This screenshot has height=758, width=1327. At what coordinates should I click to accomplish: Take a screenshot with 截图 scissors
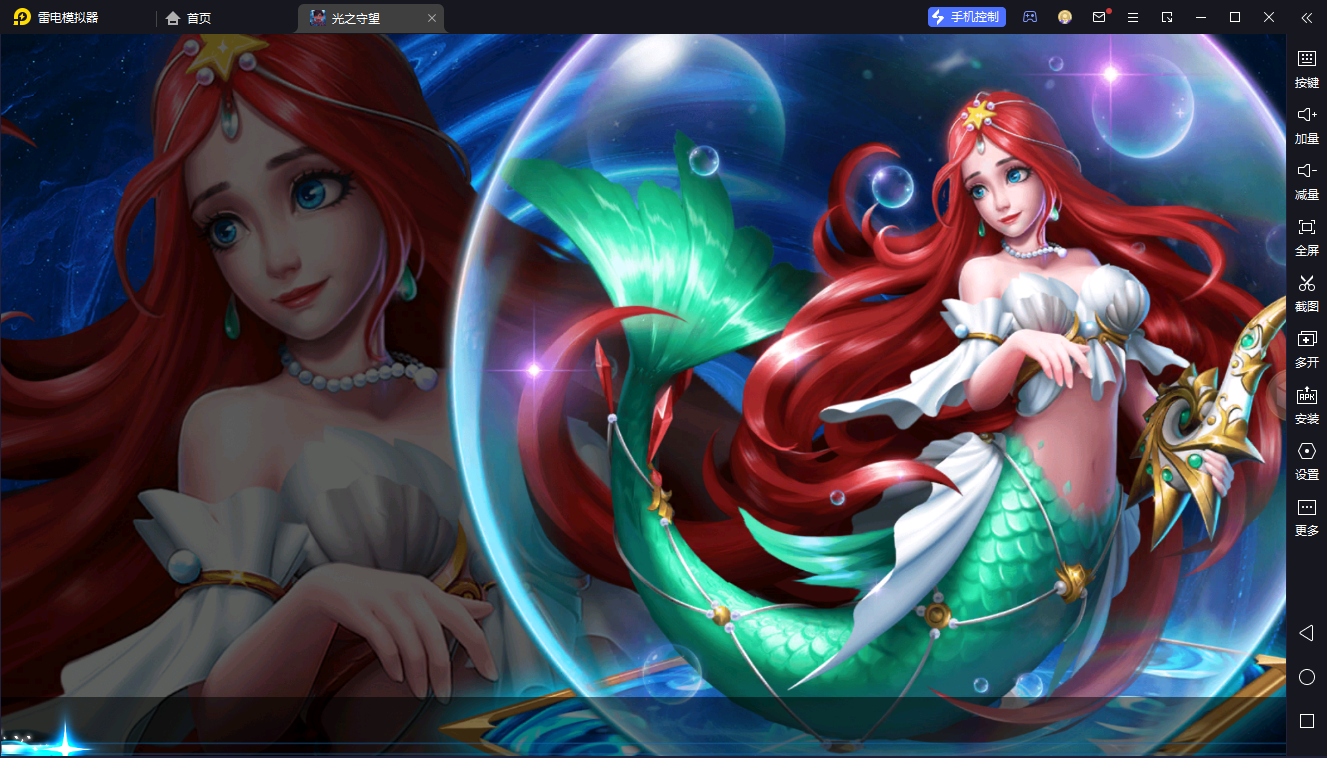coord(1306,293)
